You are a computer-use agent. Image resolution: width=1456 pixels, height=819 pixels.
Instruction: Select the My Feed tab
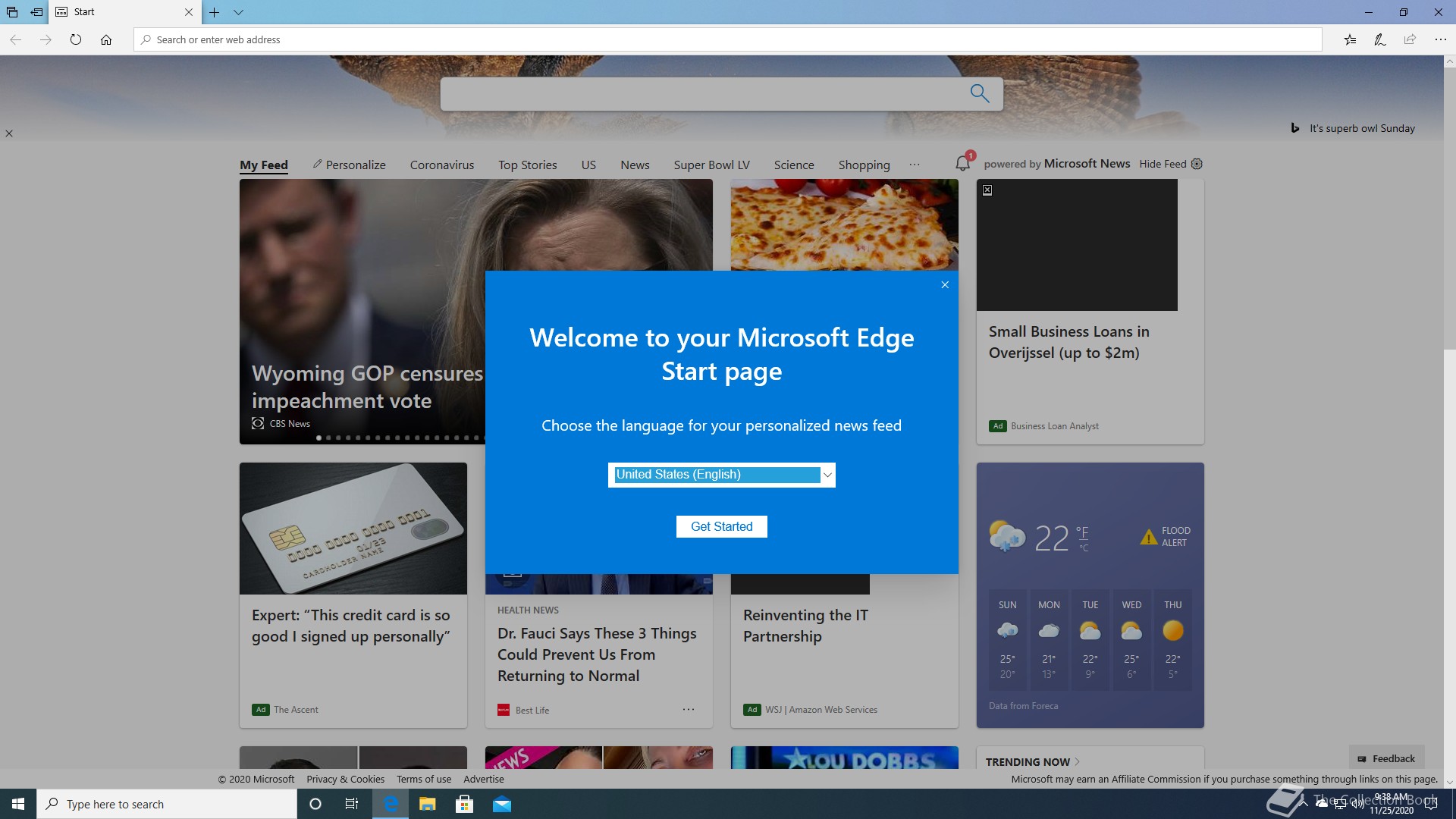264,165
